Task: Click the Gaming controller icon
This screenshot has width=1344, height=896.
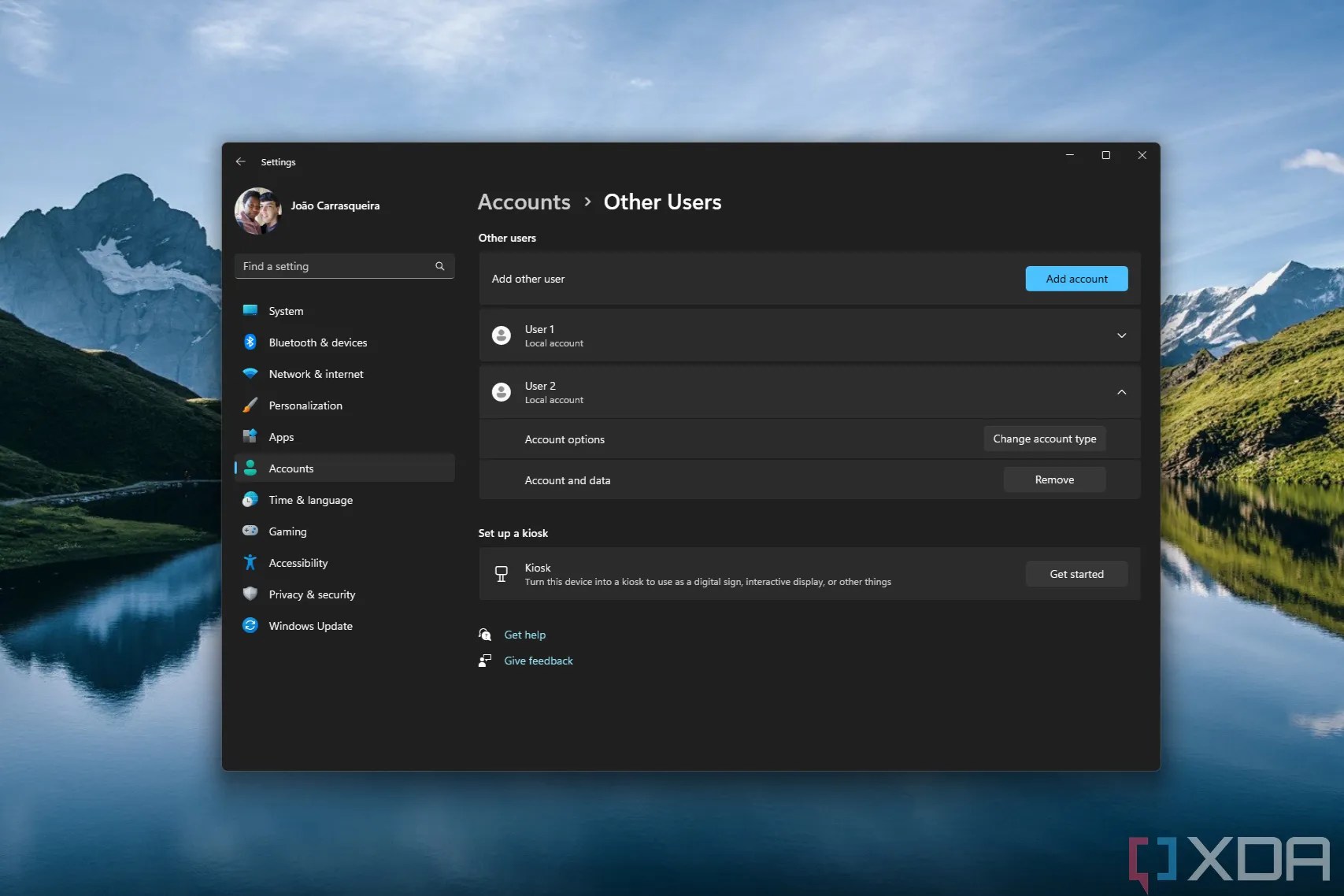Action: [x=250, y=531]
